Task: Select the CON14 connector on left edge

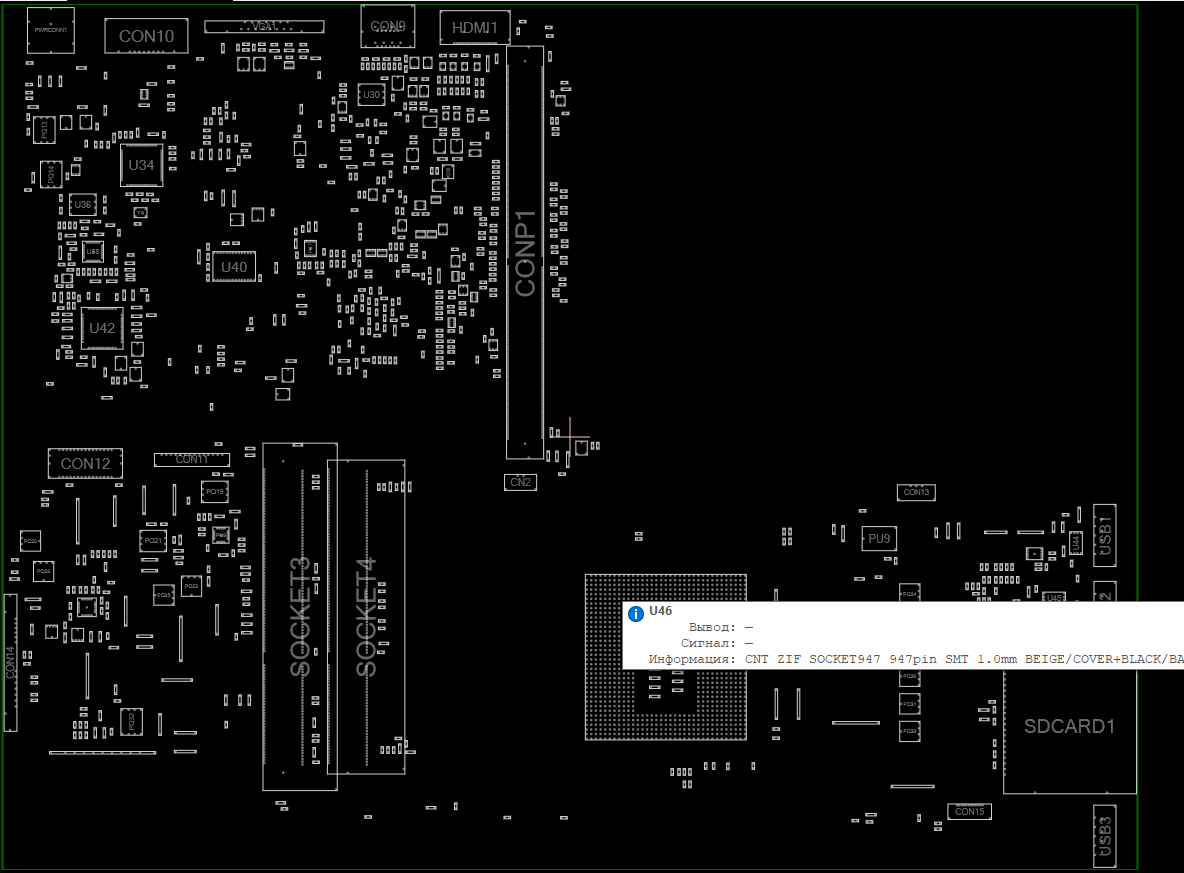Action: (x=10, y=661)
